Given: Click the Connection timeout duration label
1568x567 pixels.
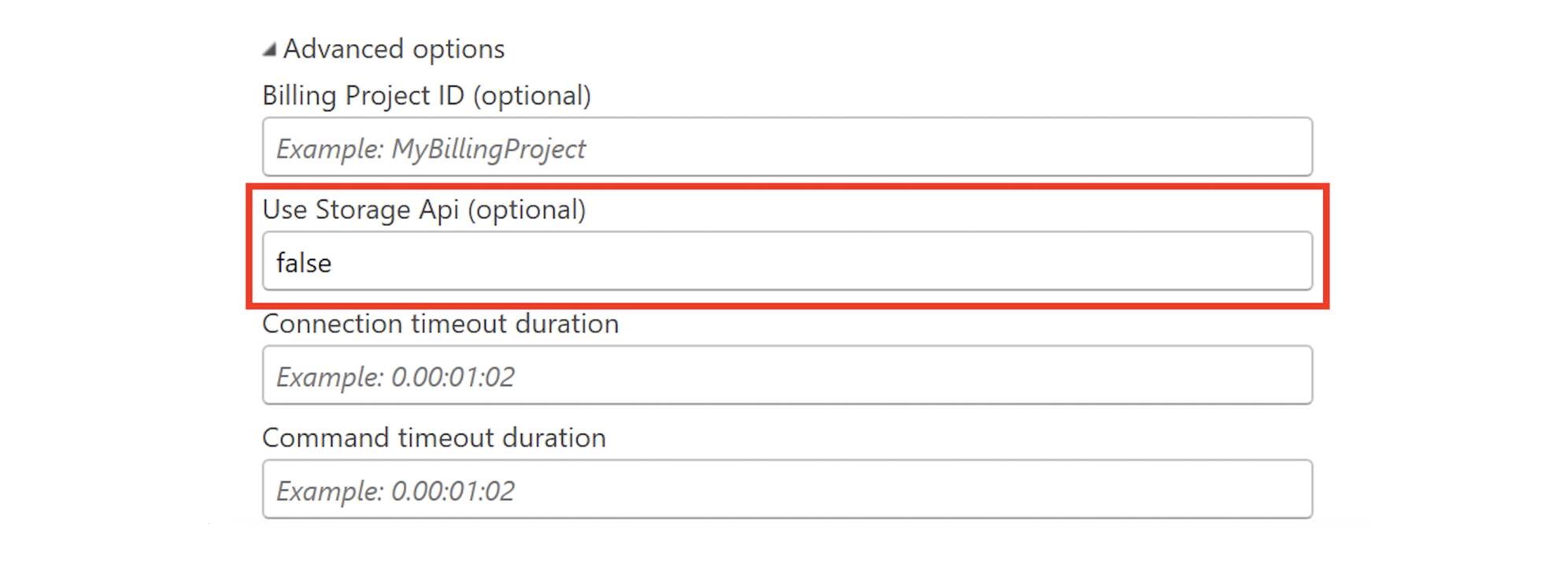Looking at the screenshot, I should (x=441, y=324).
